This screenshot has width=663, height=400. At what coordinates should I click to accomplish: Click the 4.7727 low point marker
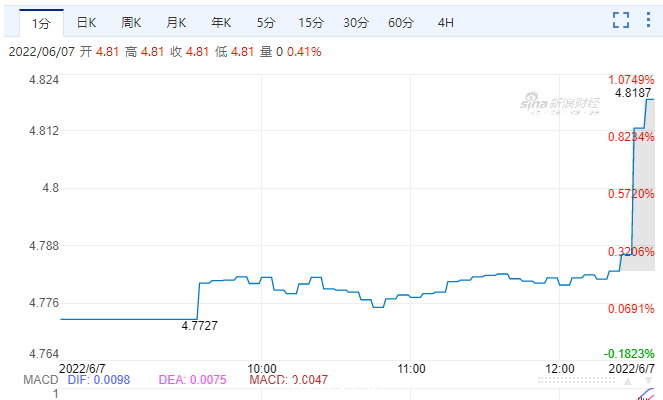(199, 326)
